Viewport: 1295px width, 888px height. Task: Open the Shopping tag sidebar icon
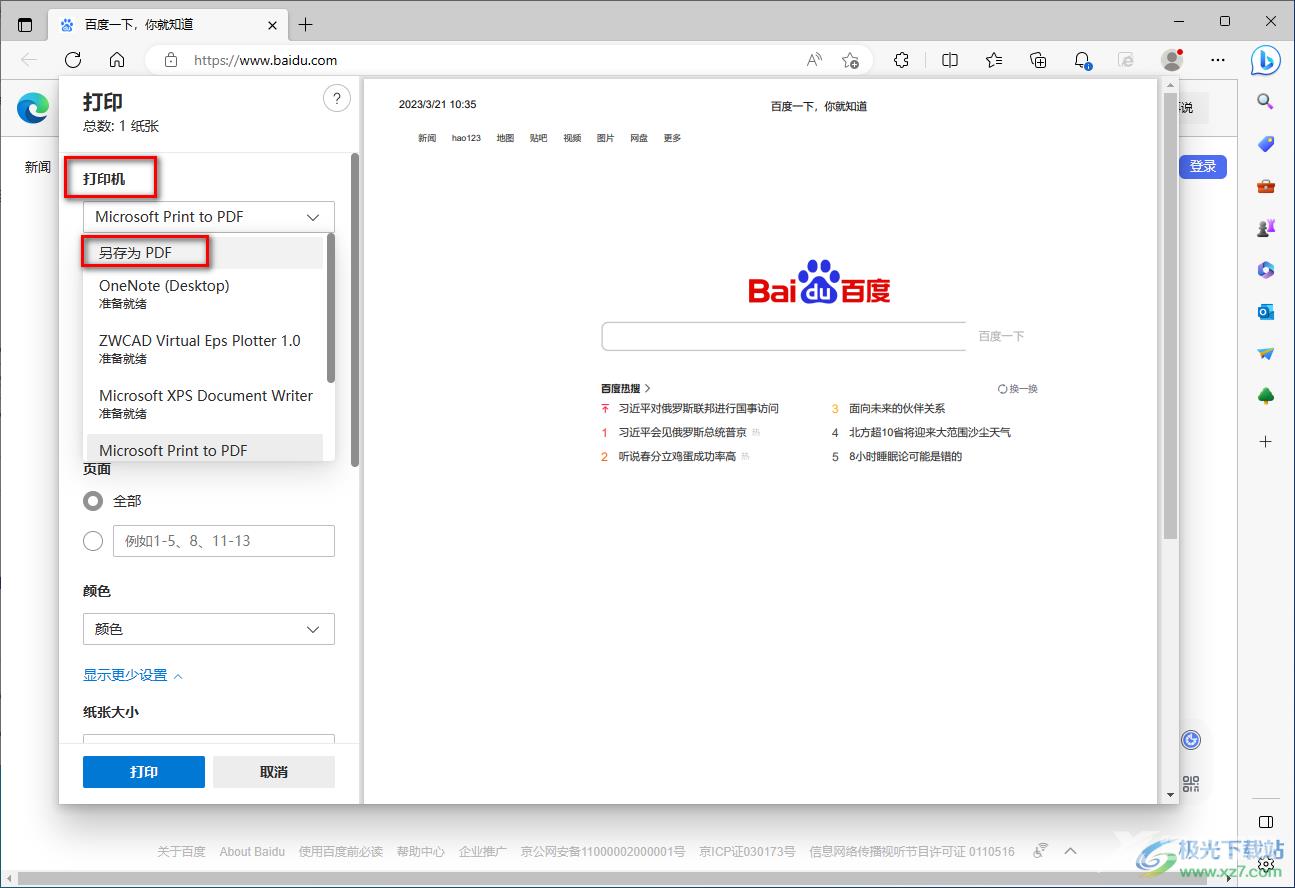pyautogui.click(x=1265, y=144)
